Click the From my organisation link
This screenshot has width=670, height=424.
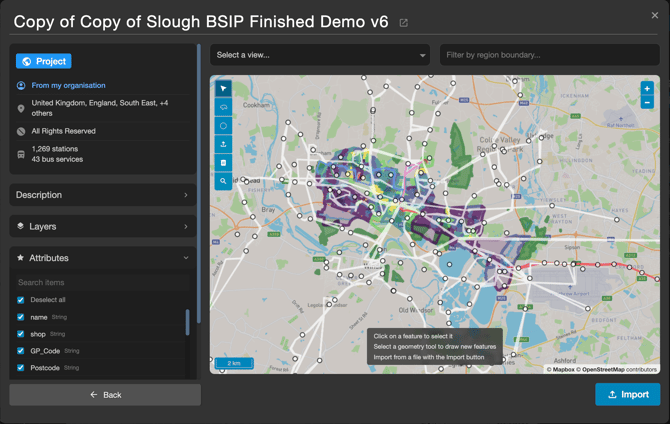point(68,85)
